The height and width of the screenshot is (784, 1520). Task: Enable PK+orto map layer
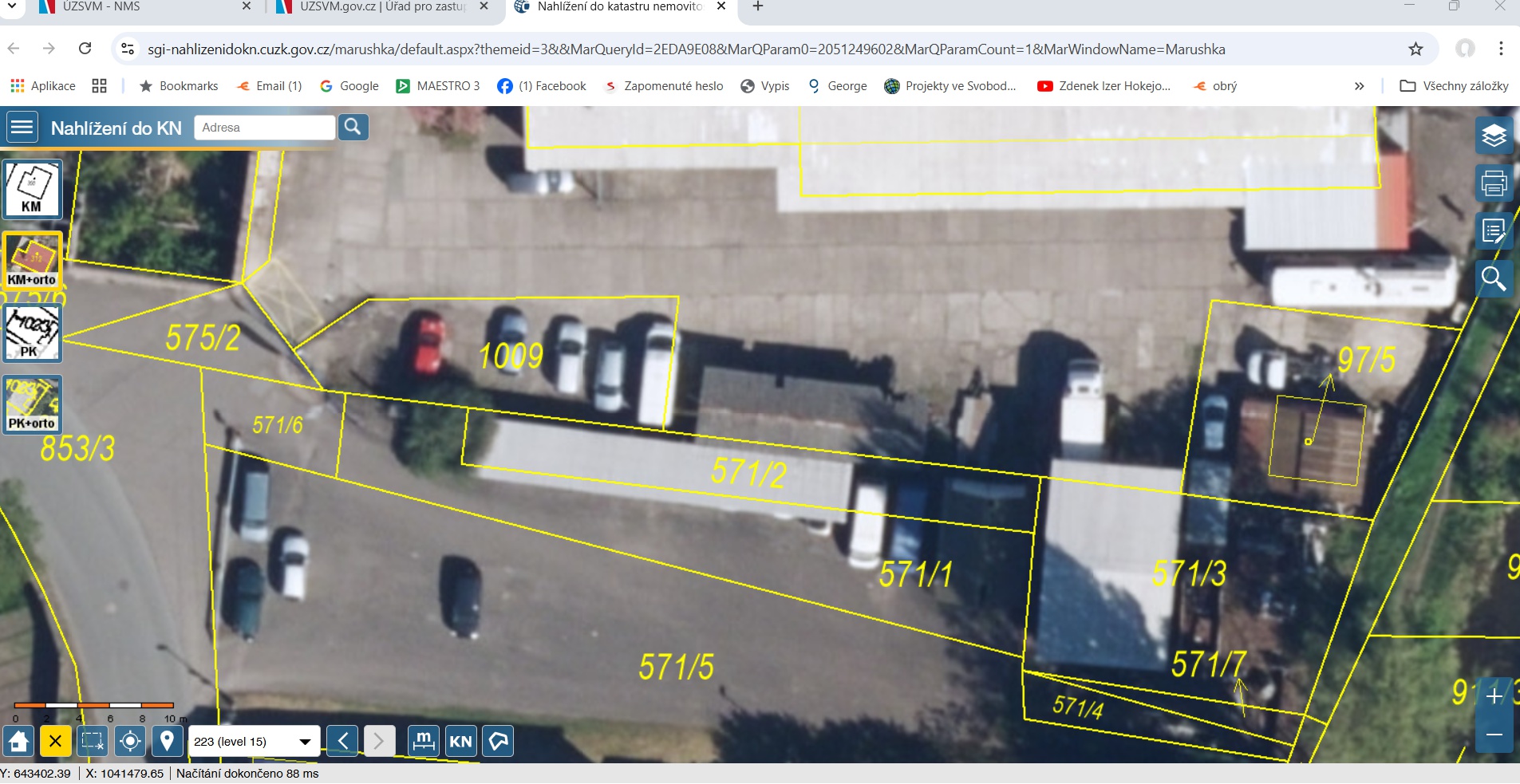coord(32,405)
